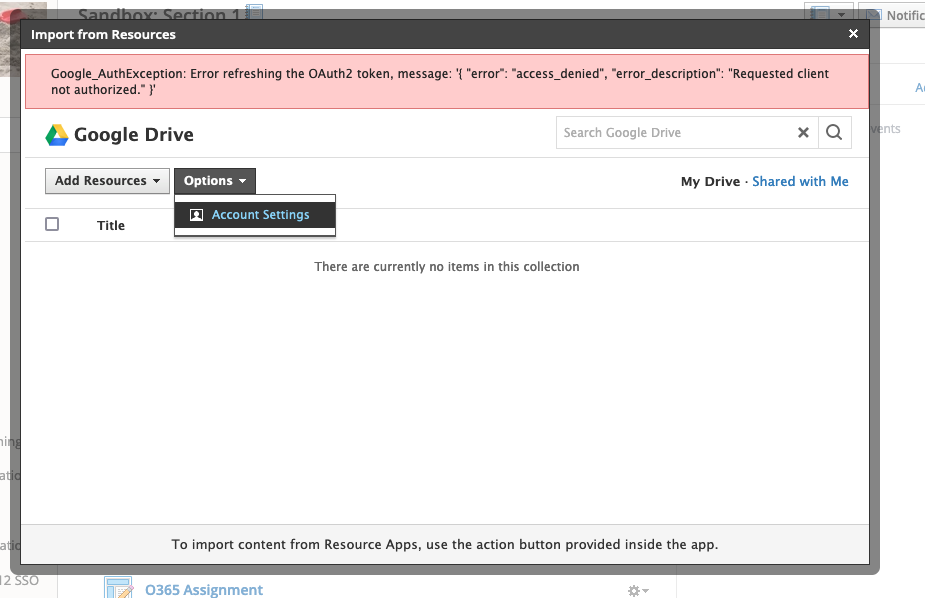Click the Sandbox: Section 1 heading

point(159,14)
